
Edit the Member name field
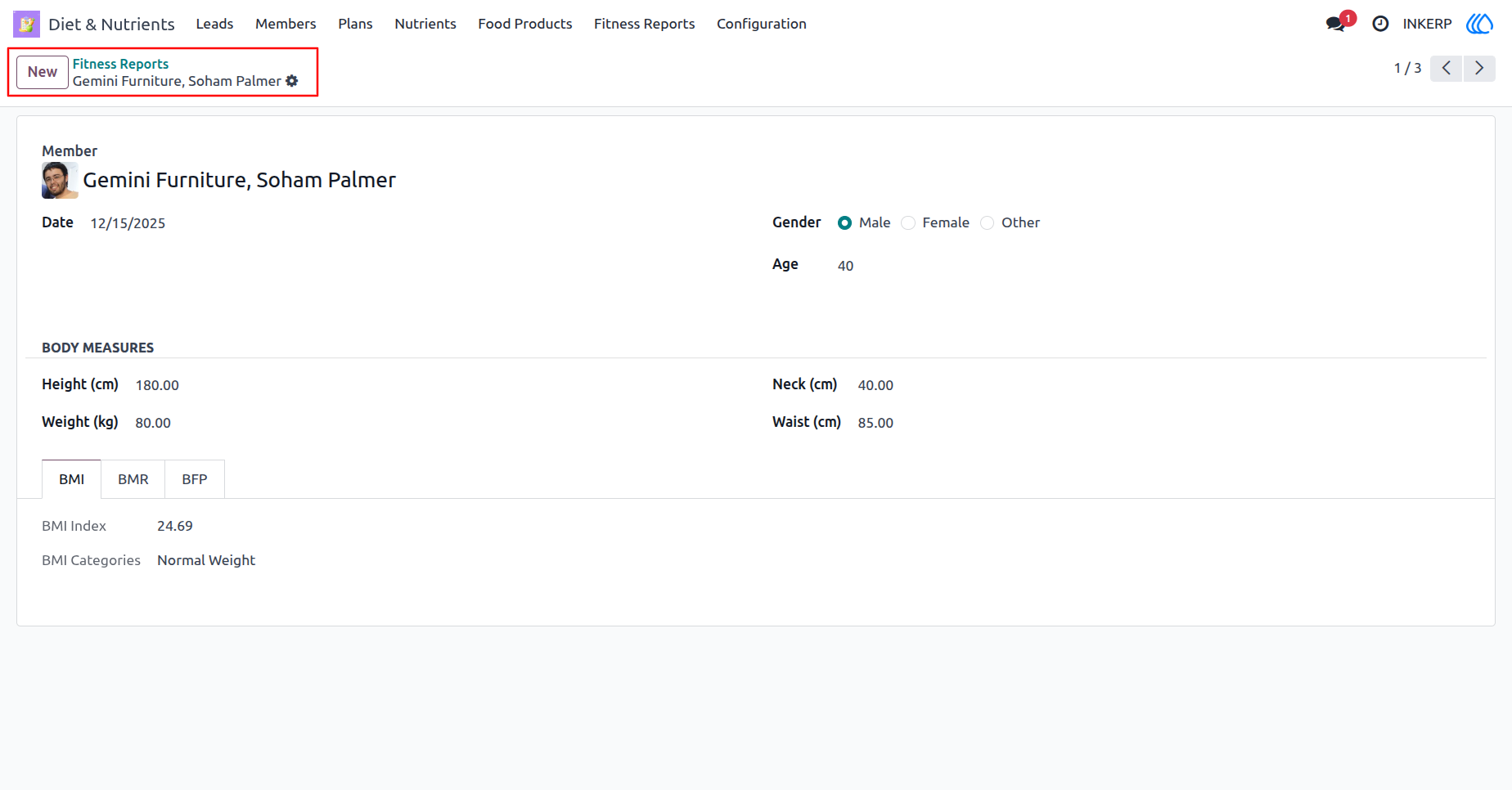(239, 180)
